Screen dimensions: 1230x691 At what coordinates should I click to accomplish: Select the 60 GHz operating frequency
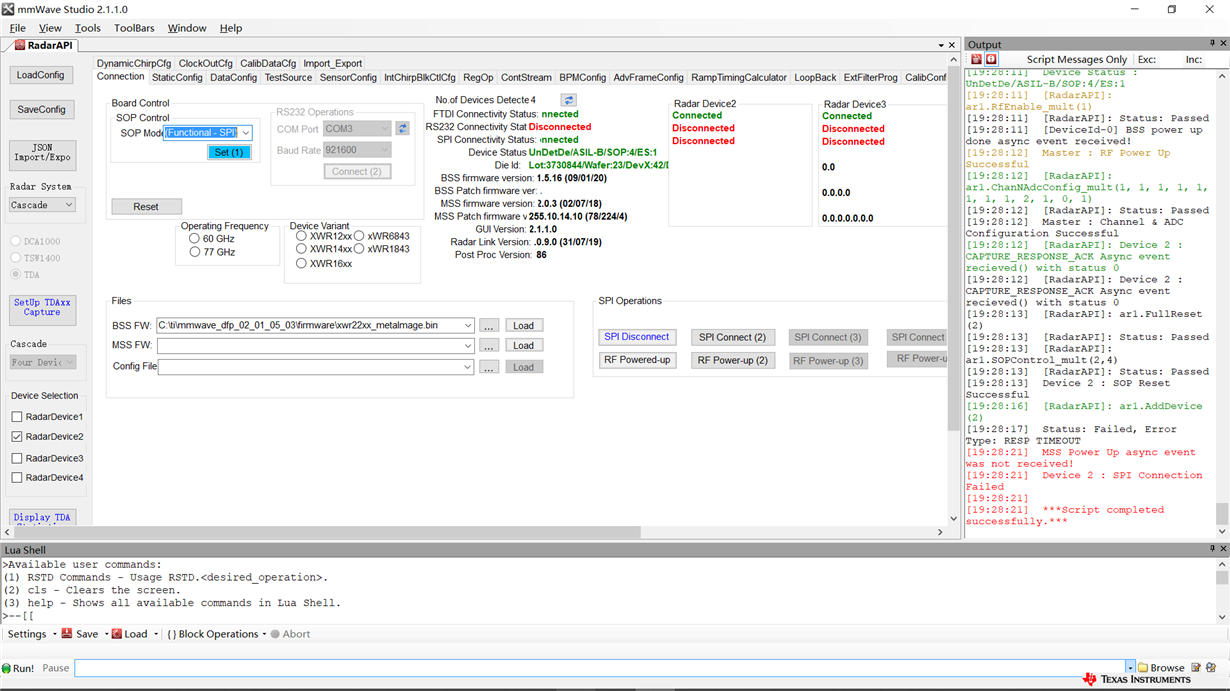click(195, 239)
